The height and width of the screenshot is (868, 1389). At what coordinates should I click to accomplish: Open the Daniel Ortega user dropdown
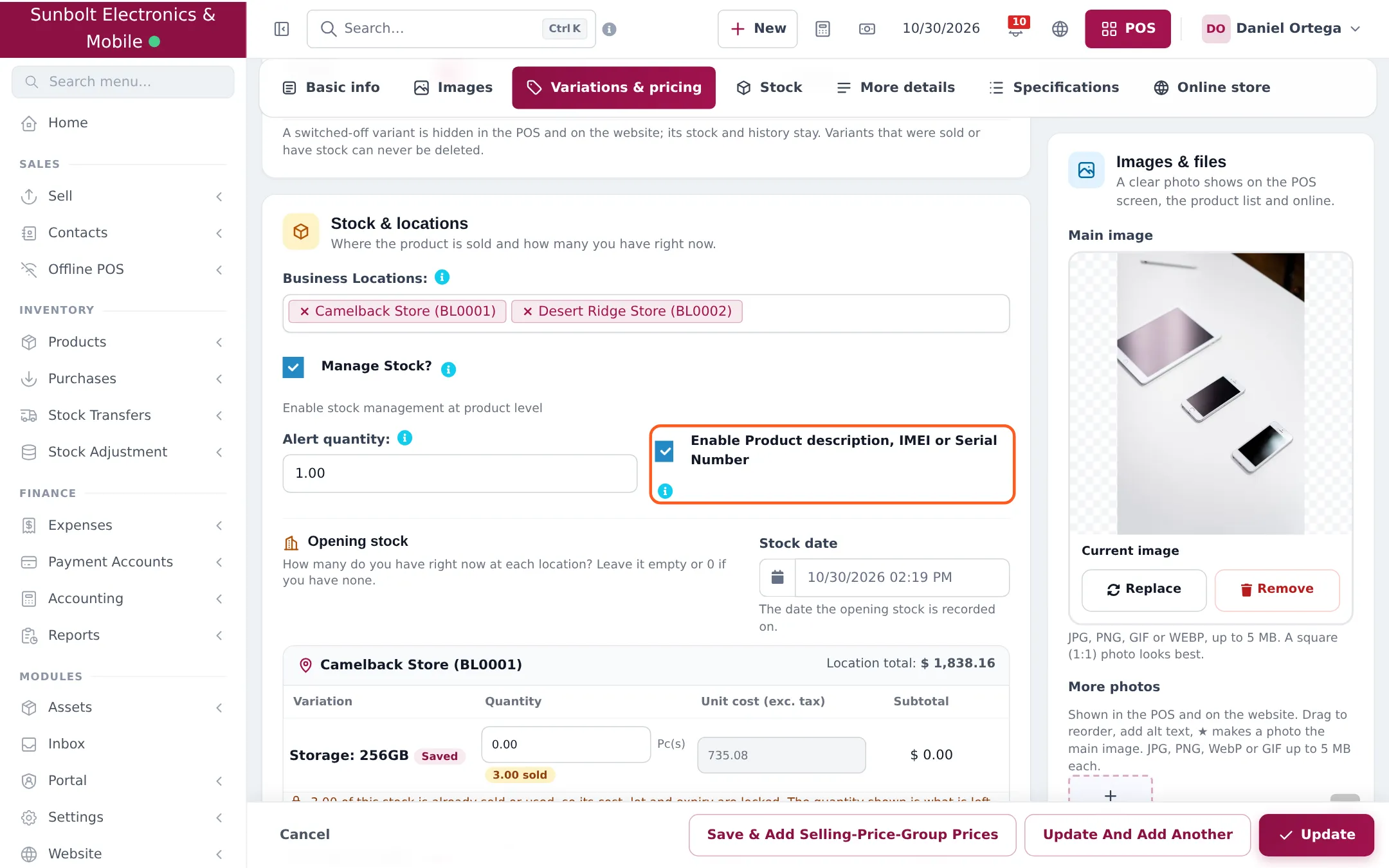pos(1281,29)
